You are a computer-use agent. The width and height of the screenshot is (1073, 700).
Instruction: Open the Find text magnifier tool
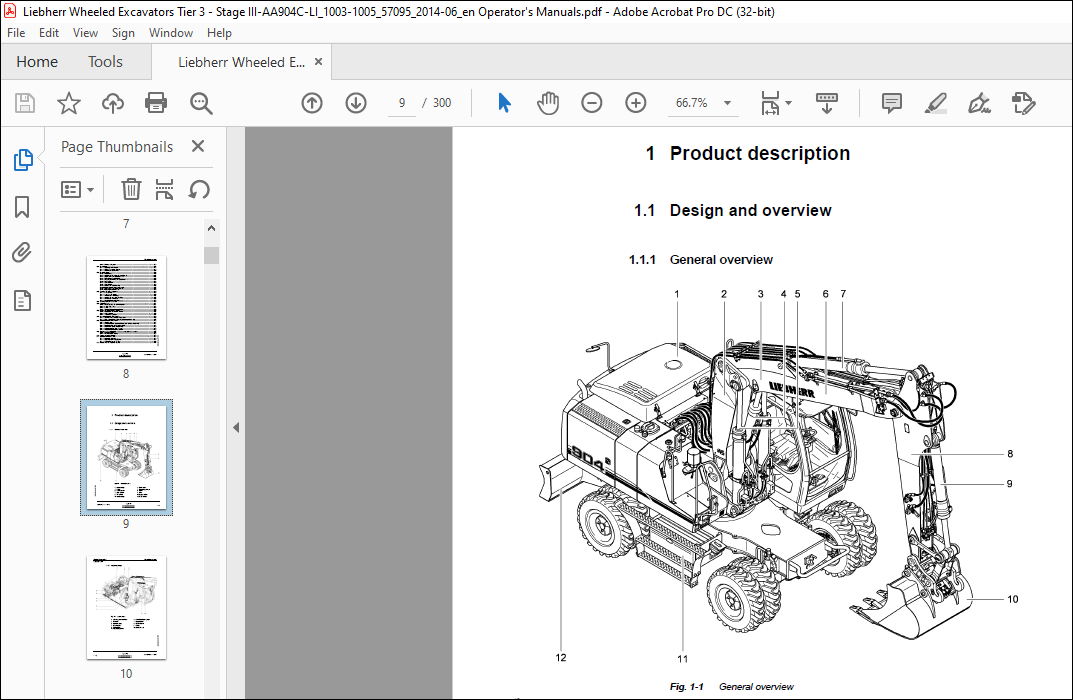click(x=201, y=103)
